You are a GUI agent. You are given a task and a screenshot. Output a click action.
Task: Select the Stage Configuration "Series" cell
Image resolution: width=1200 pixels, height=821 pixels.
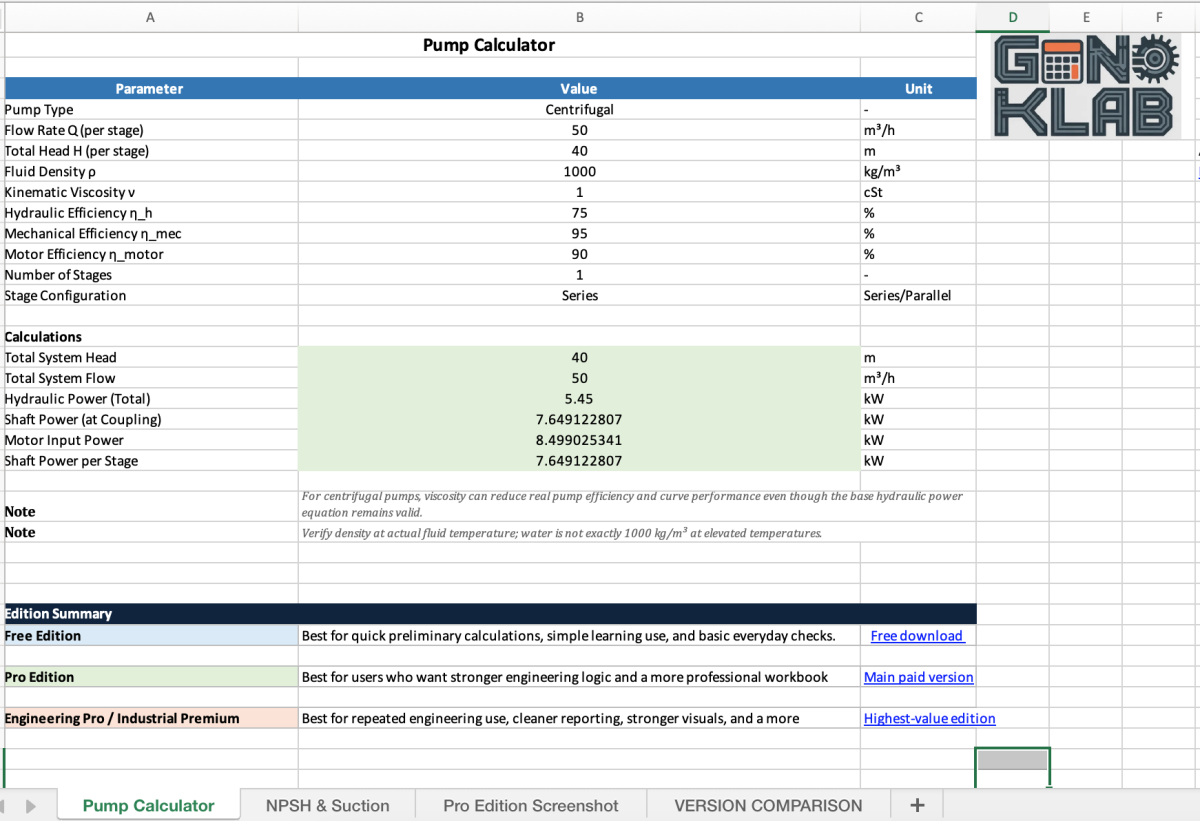point(579,295)
